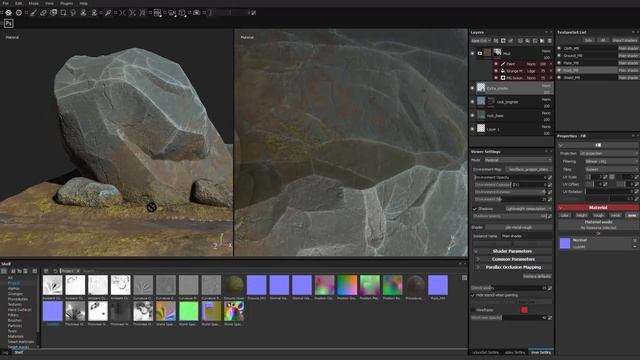Image resolution: width=640 pixels, height=360 pixels.
Task: Select Grunges category in Shelf
Action: [x=16, y=294]
